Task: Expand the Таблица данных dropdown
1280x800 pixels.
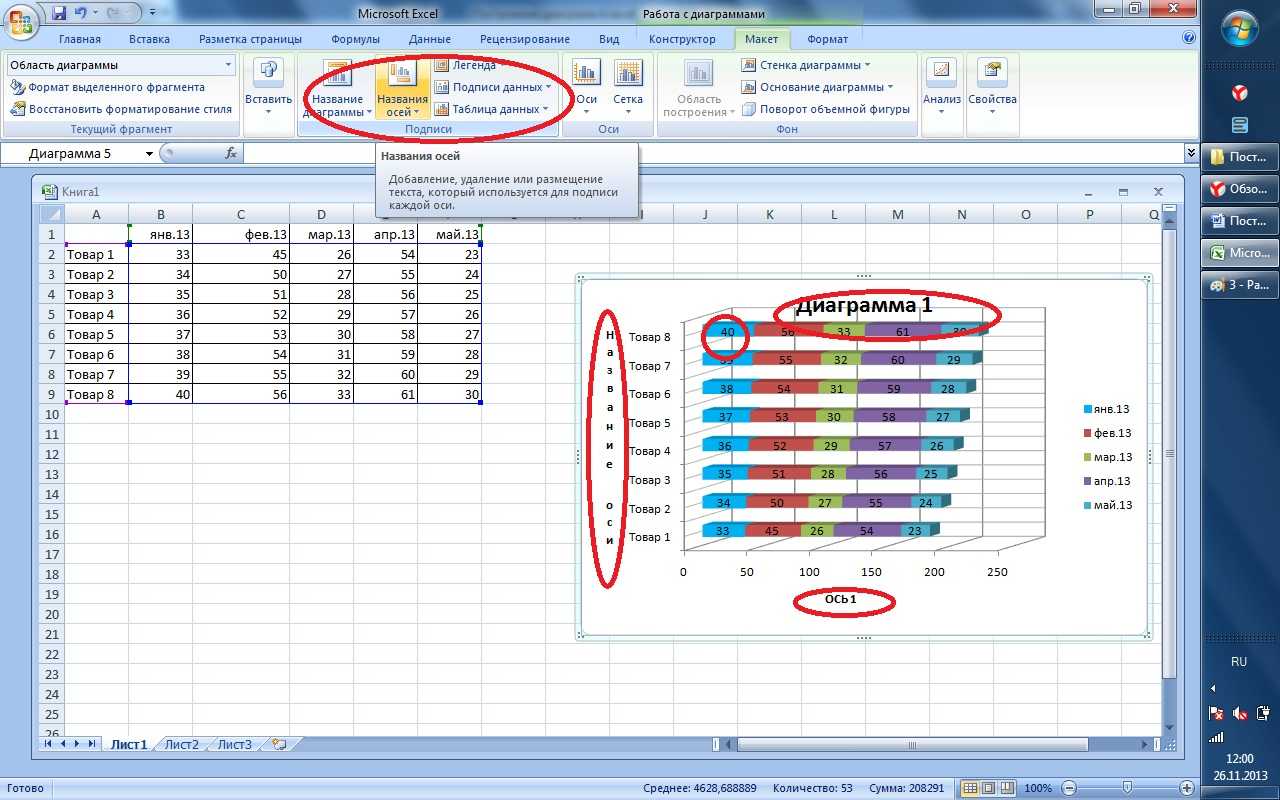Action: (544, 109)
